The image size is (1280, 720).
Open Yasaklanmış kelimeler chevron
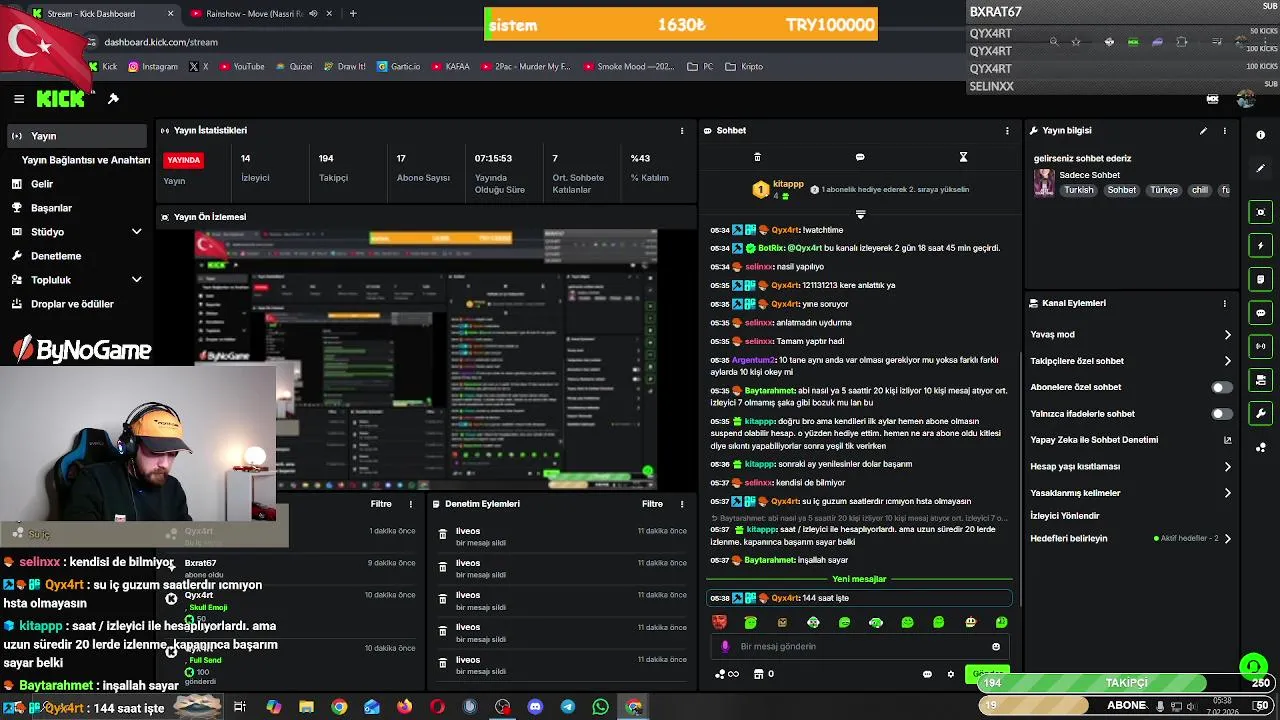point(1227,493)
